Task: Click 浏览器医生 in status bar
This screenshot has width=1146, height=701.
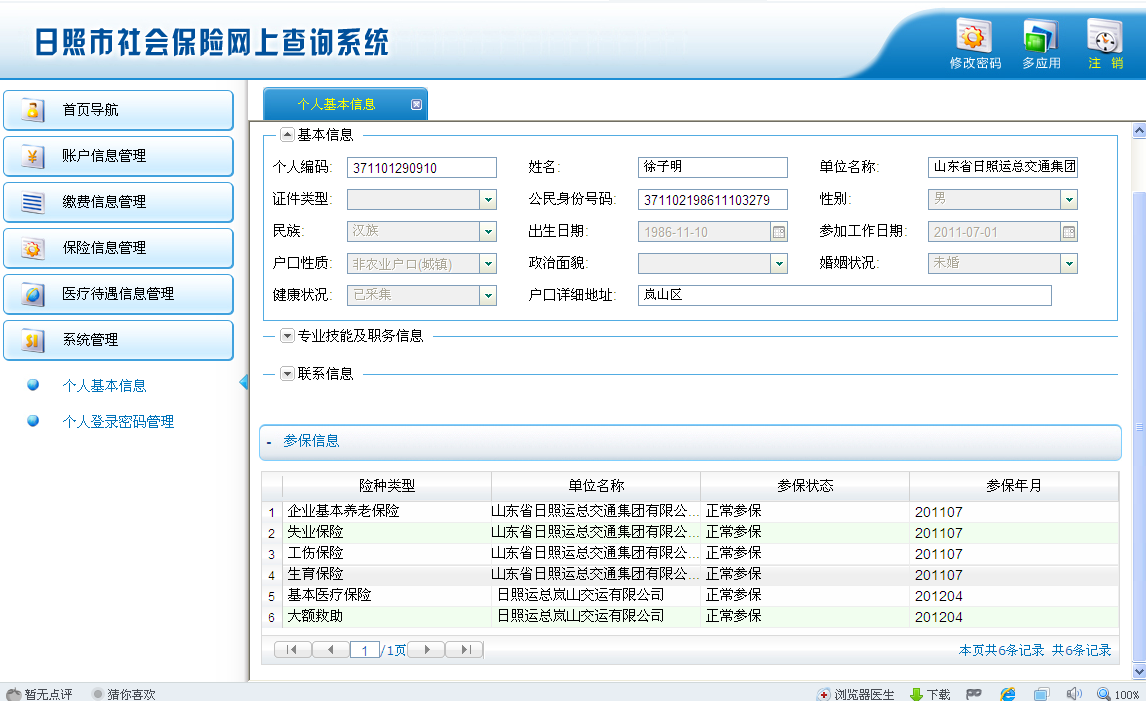Action: 856,694
